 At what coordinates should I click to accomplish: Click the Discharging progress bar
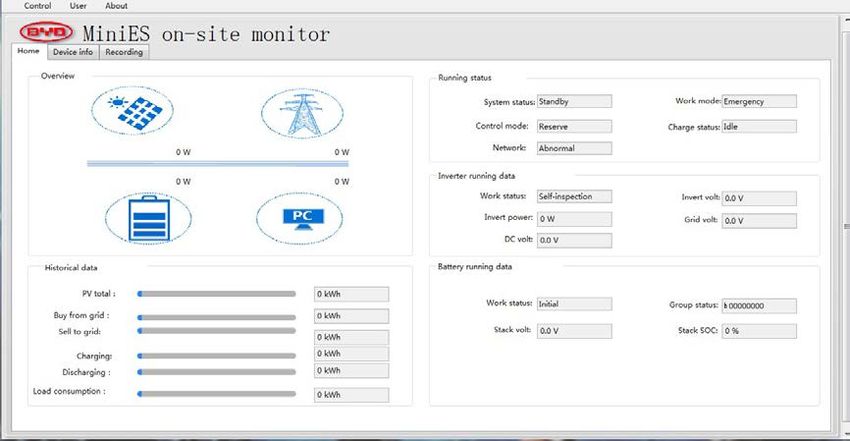point(217,372)
